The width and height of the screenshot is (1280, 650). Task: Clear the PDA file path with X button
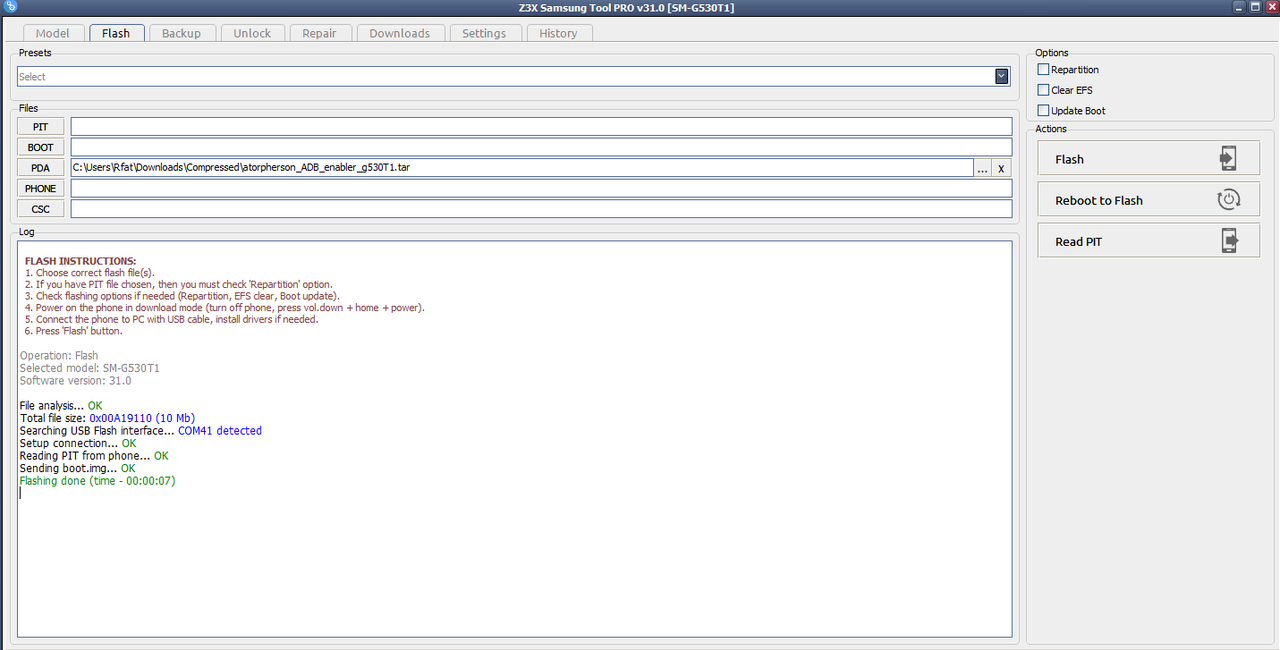1001,168
